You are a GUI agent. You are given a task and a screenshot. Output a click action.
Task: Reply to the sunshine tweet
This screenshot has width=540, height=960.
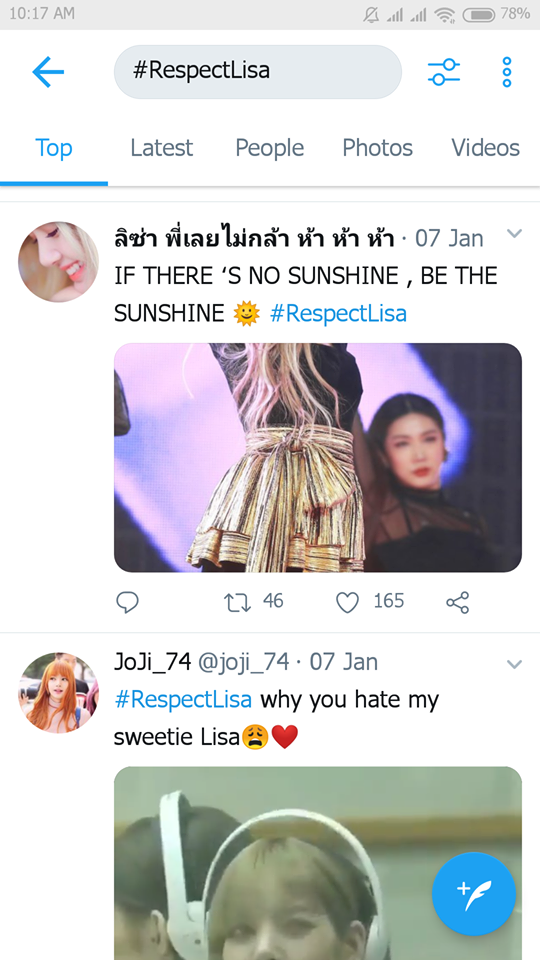[127, 602]
